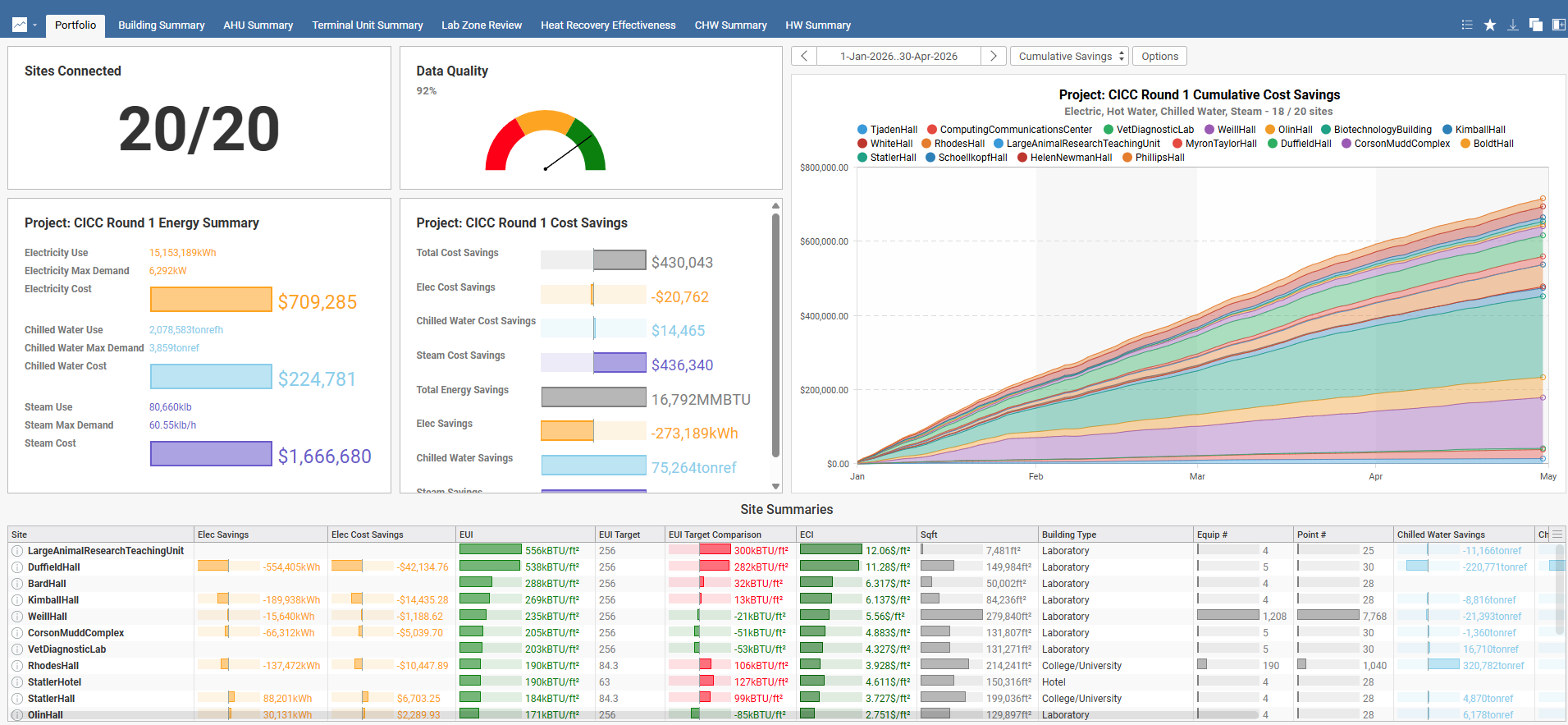This screenshot has width=1568, height=725.
Task: Sort by Sqft column header
Action: click(977, 535)
